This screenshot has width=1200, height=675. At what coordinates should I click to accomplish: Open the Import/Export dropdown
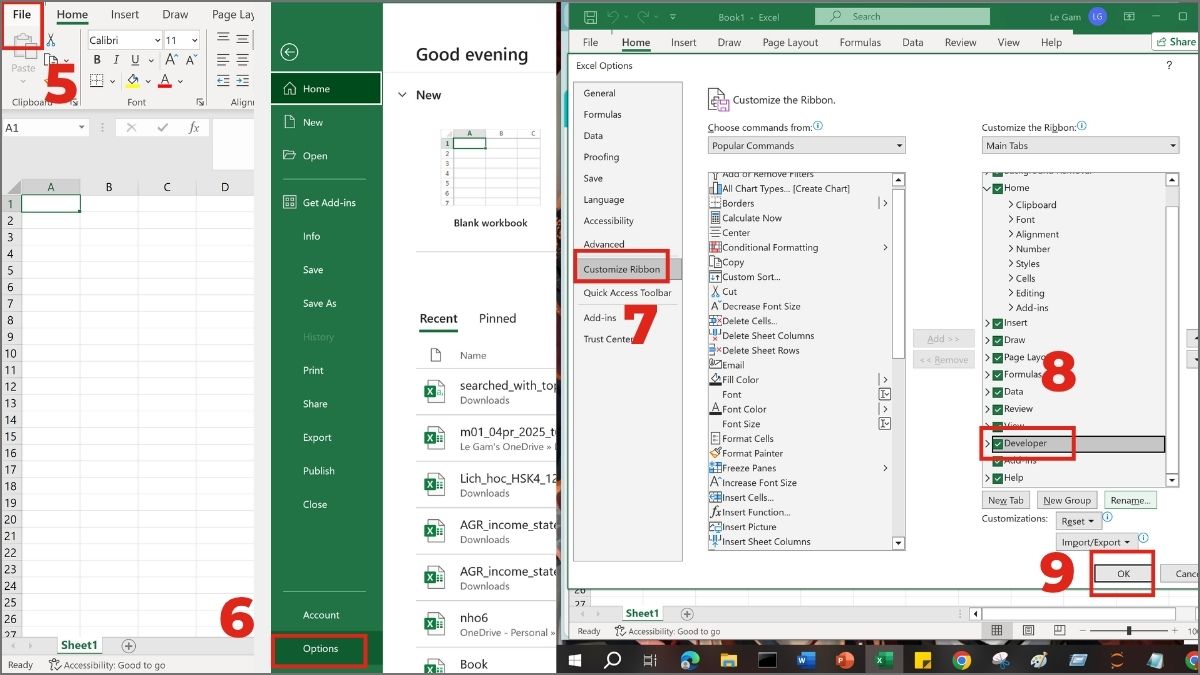coord(1096,542)
